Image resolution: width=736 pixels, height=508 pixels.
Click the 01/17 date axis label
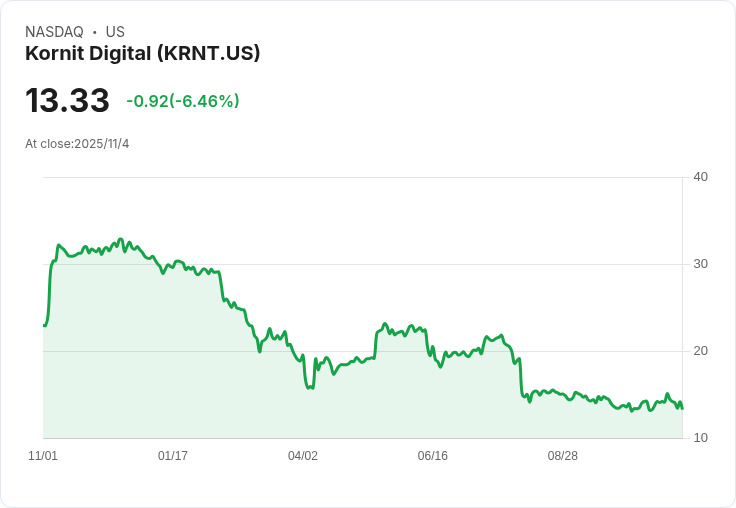173,455
